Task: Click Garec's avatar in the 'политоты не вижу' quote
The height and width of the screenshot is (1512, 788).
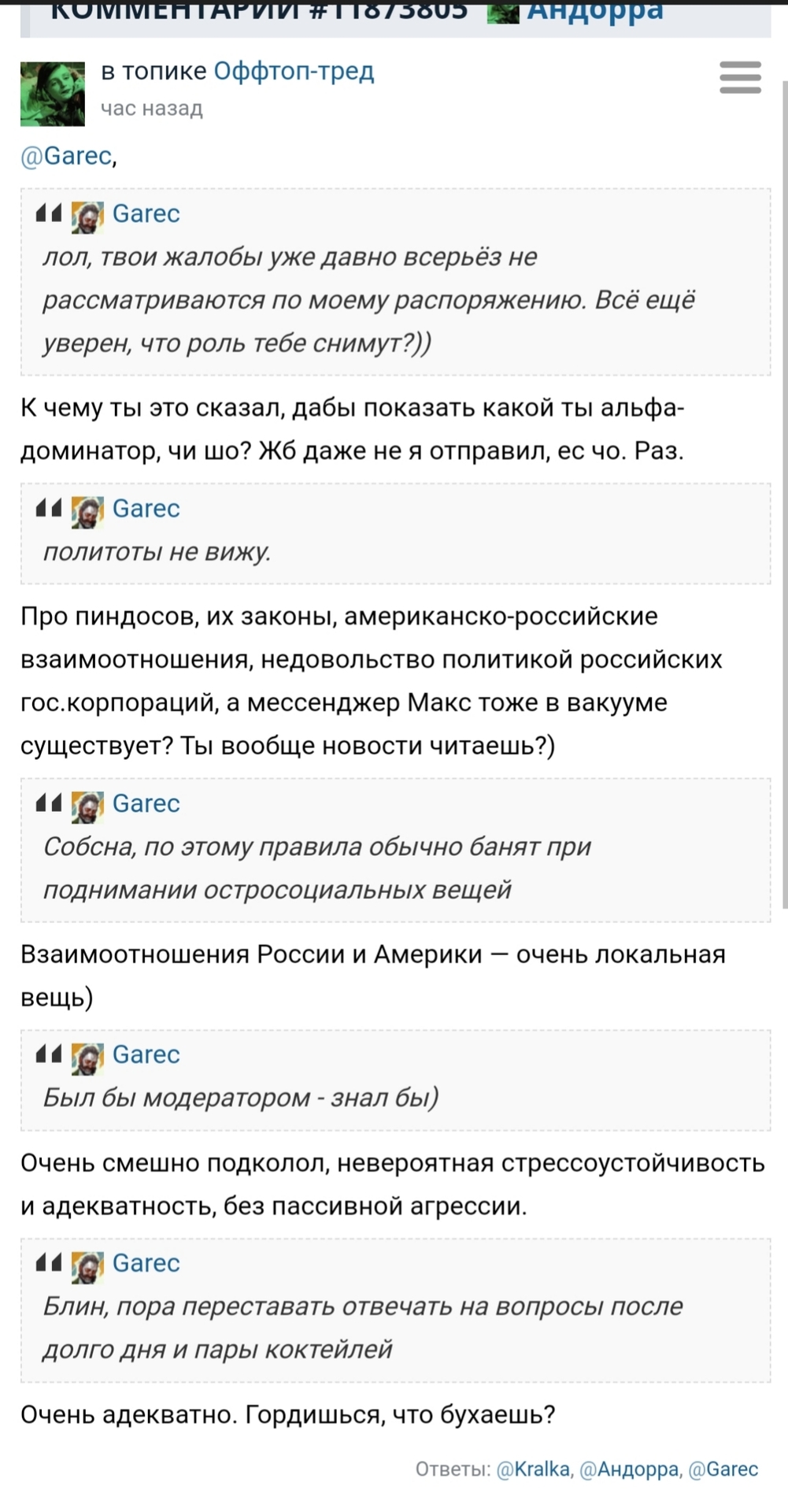Action: click(x=87, y=512)
